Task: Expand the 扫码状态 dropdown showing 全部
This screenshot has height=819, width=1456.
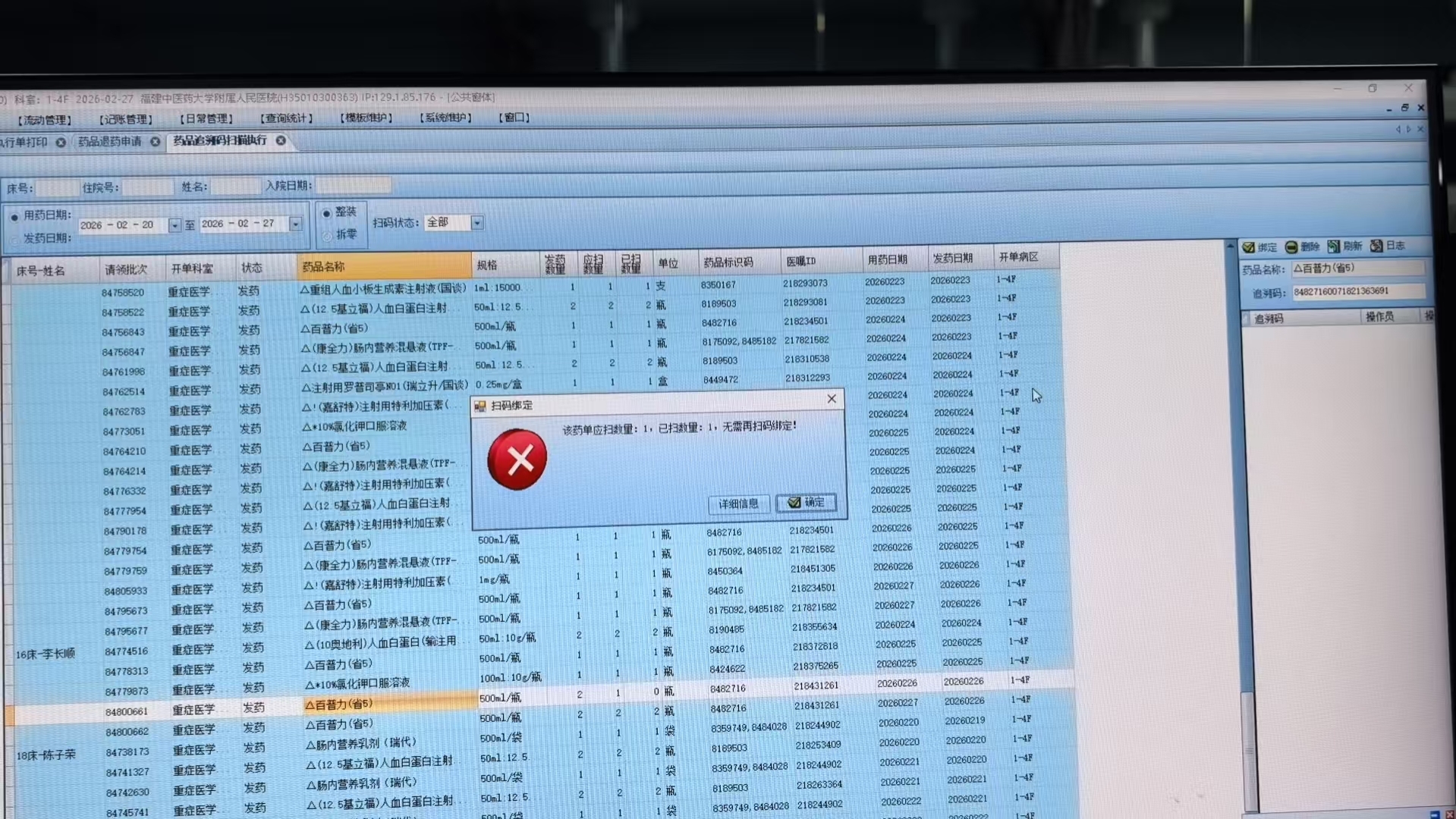Action: 477,222
